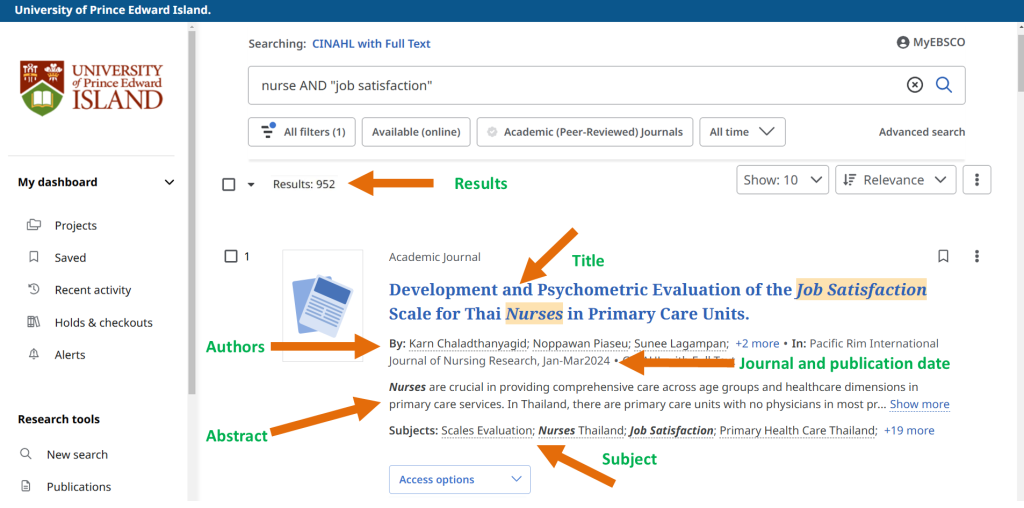Bookmark the first result article
Image resolution: width=1024 pixels, height=508 pixels.
pos(943,257)
